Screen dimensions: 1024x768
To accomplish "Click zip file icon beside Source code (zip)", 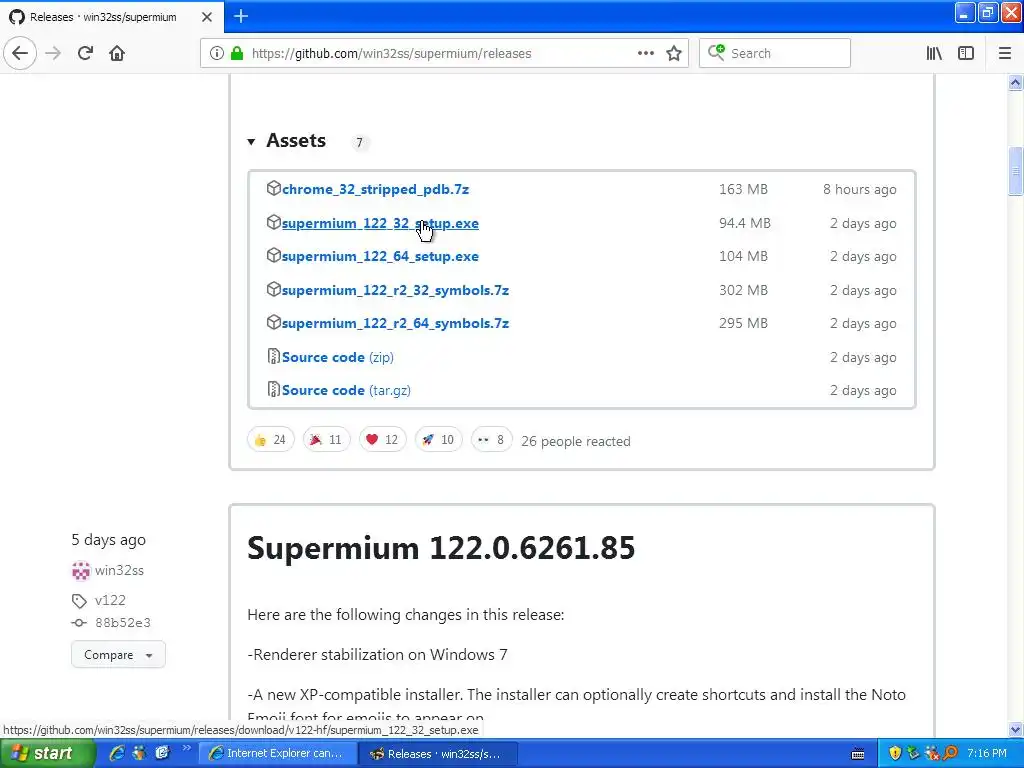I will point(274,357).
